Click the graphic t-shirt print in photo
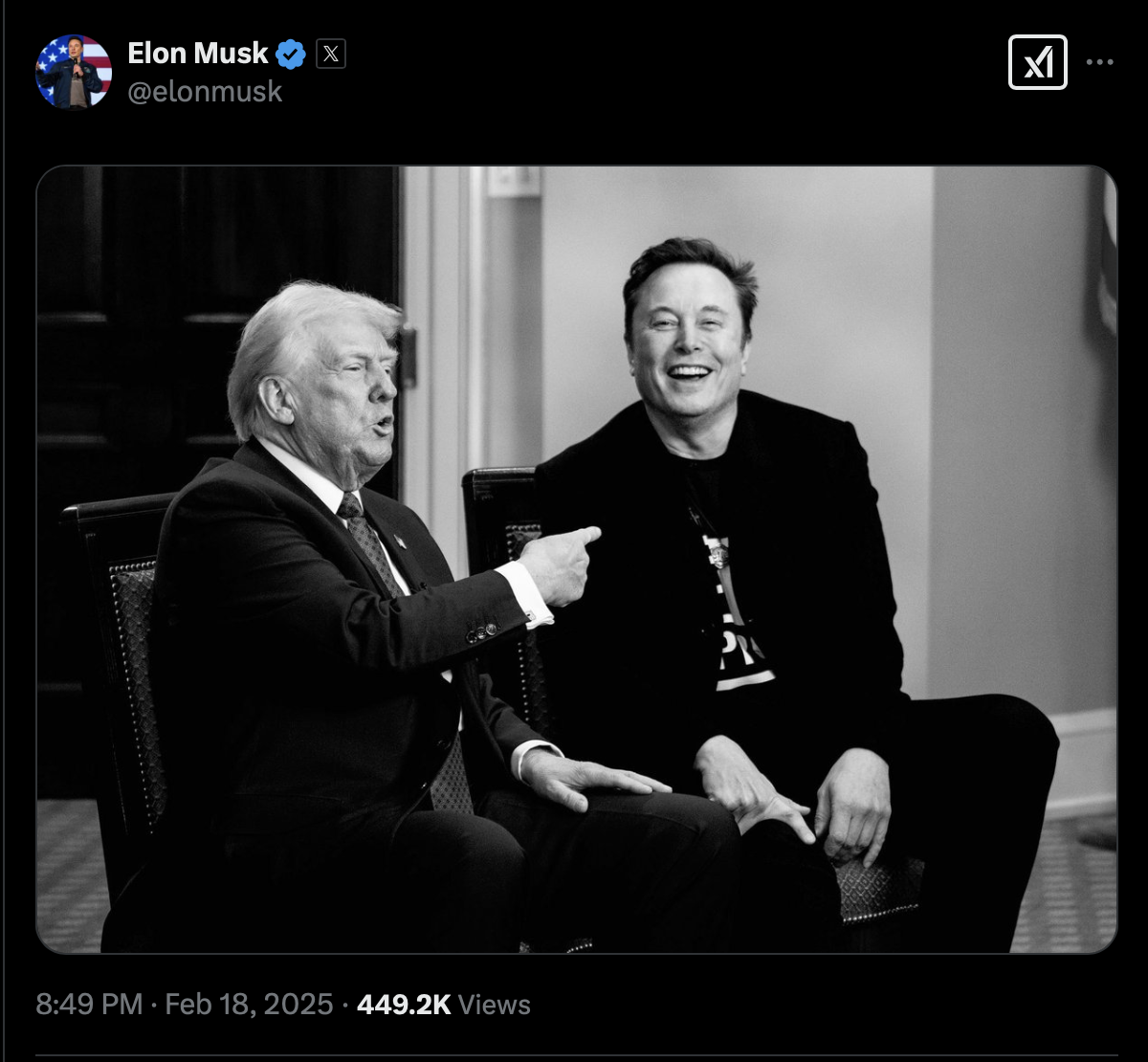 coord(737,612)
